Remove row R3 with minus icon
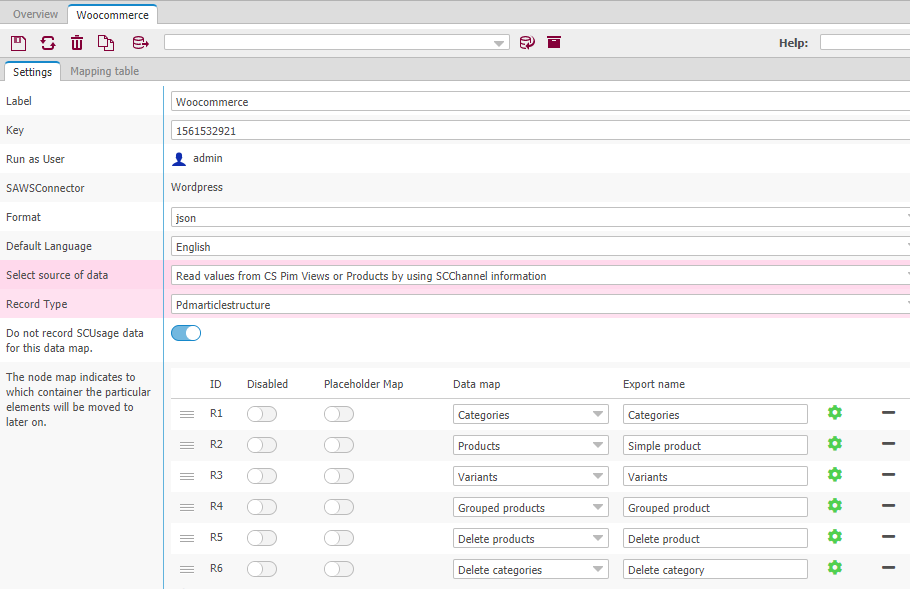 pos(888,475)
